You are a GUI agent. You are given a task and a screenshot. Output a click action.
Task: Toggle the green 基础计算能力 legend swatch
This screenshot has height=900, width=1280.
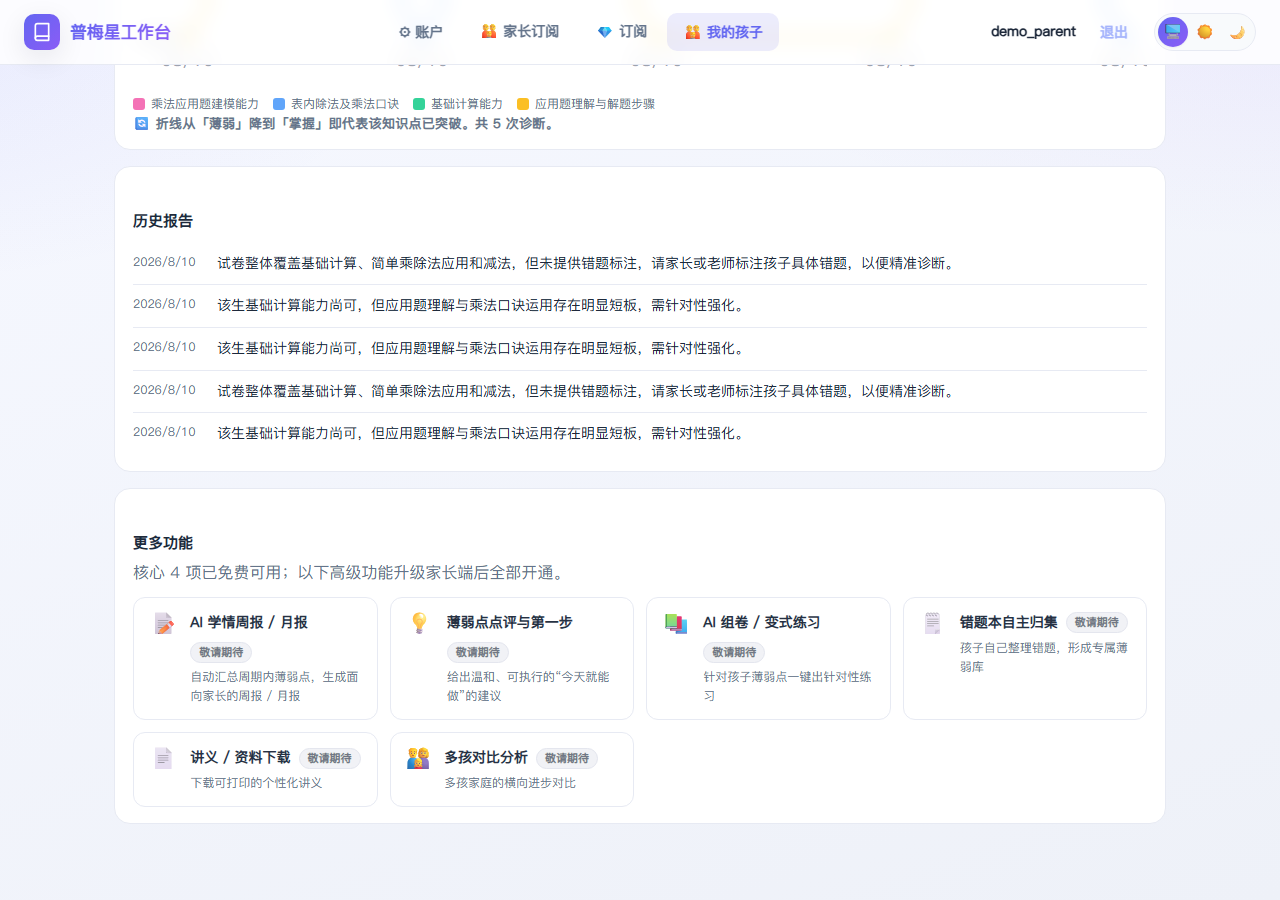coord(419,104)
